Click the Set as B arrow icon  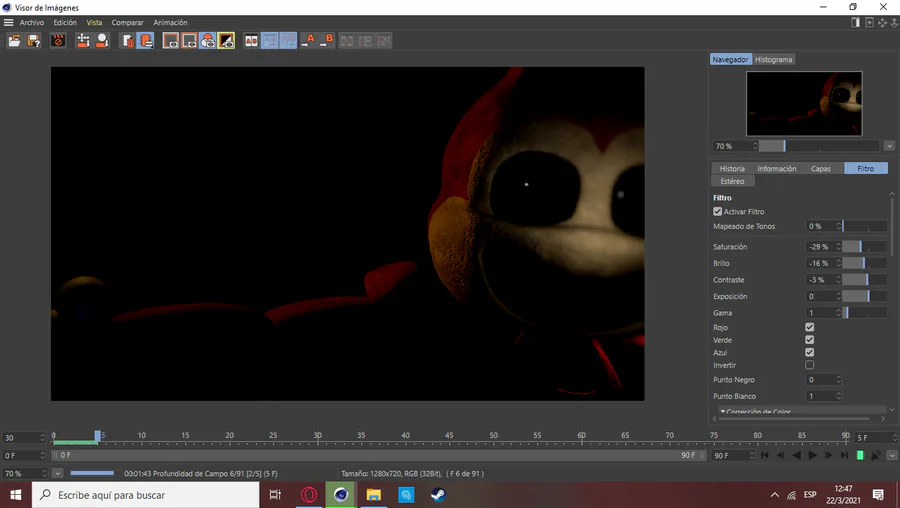(327, 41)
